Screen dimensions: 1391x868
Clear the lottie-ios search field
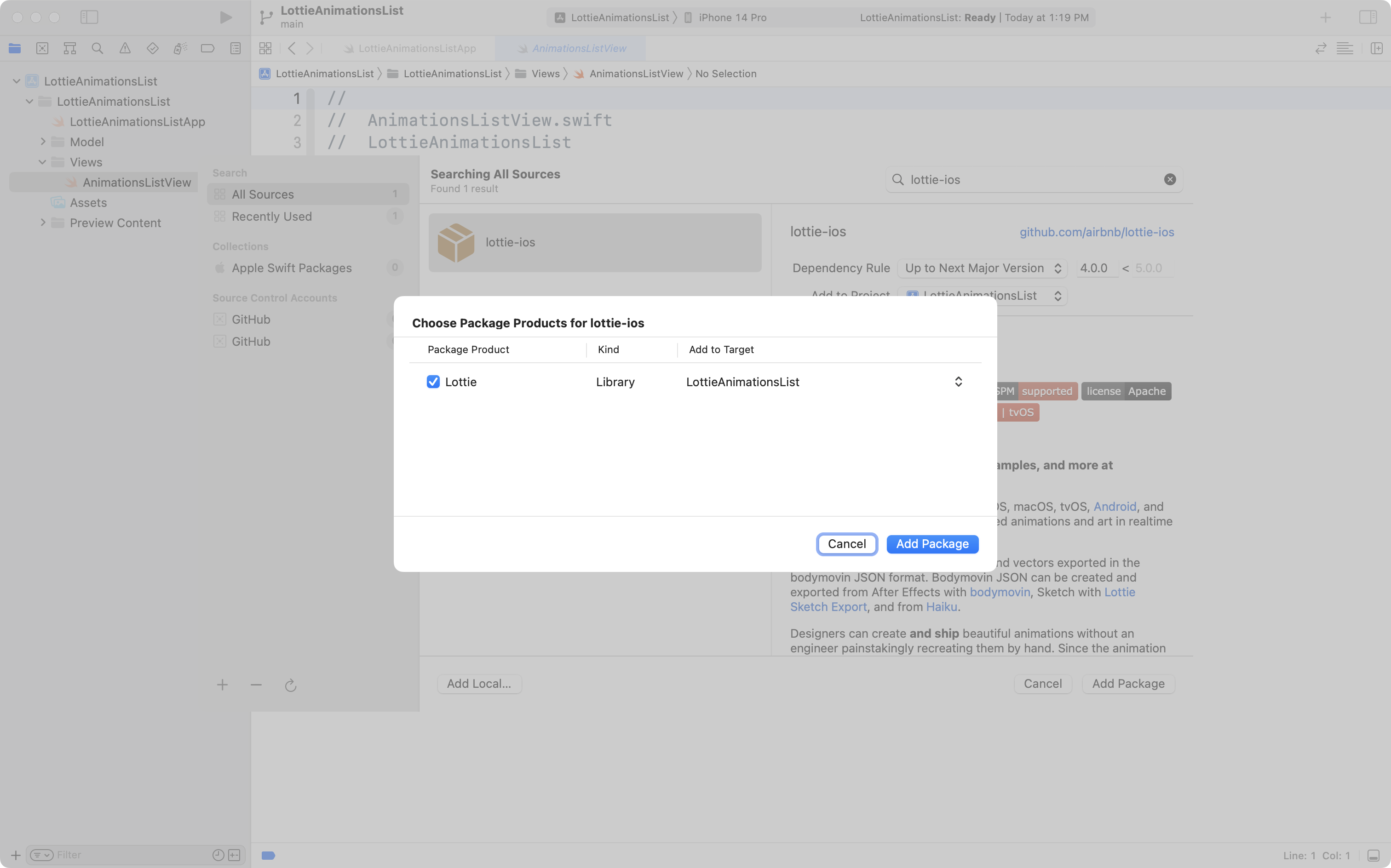click(x=1170, y=179)
